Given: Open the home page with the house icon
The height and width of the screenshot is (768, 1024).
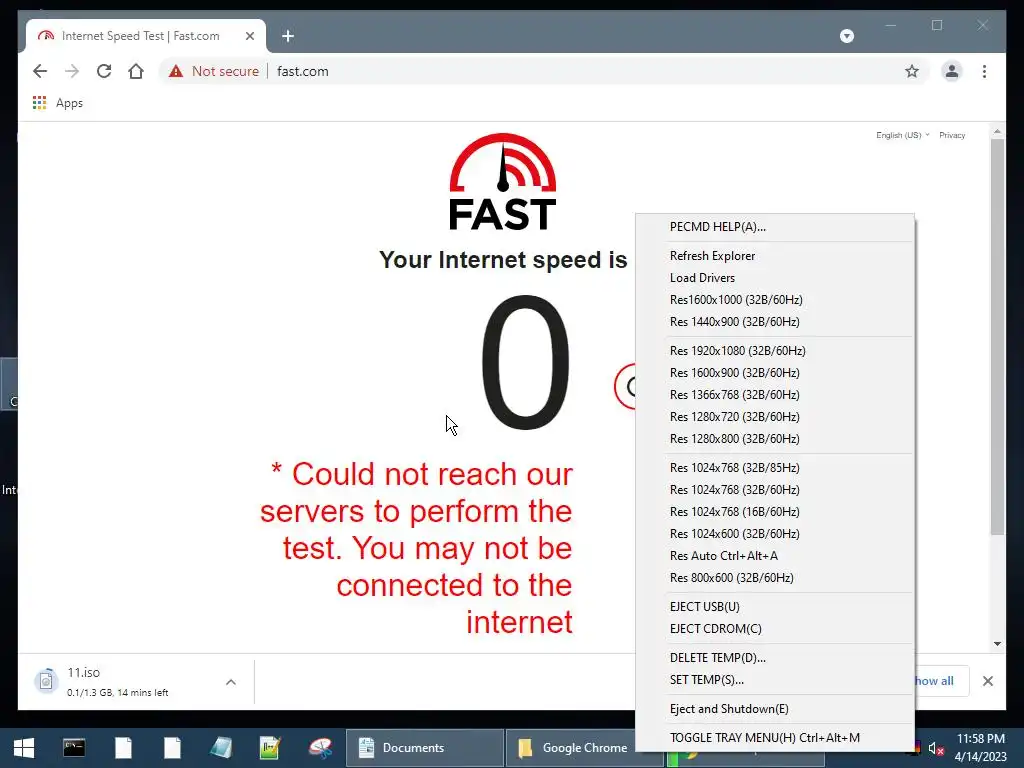Looking at the screenshot, I should [x=136, y=71].
